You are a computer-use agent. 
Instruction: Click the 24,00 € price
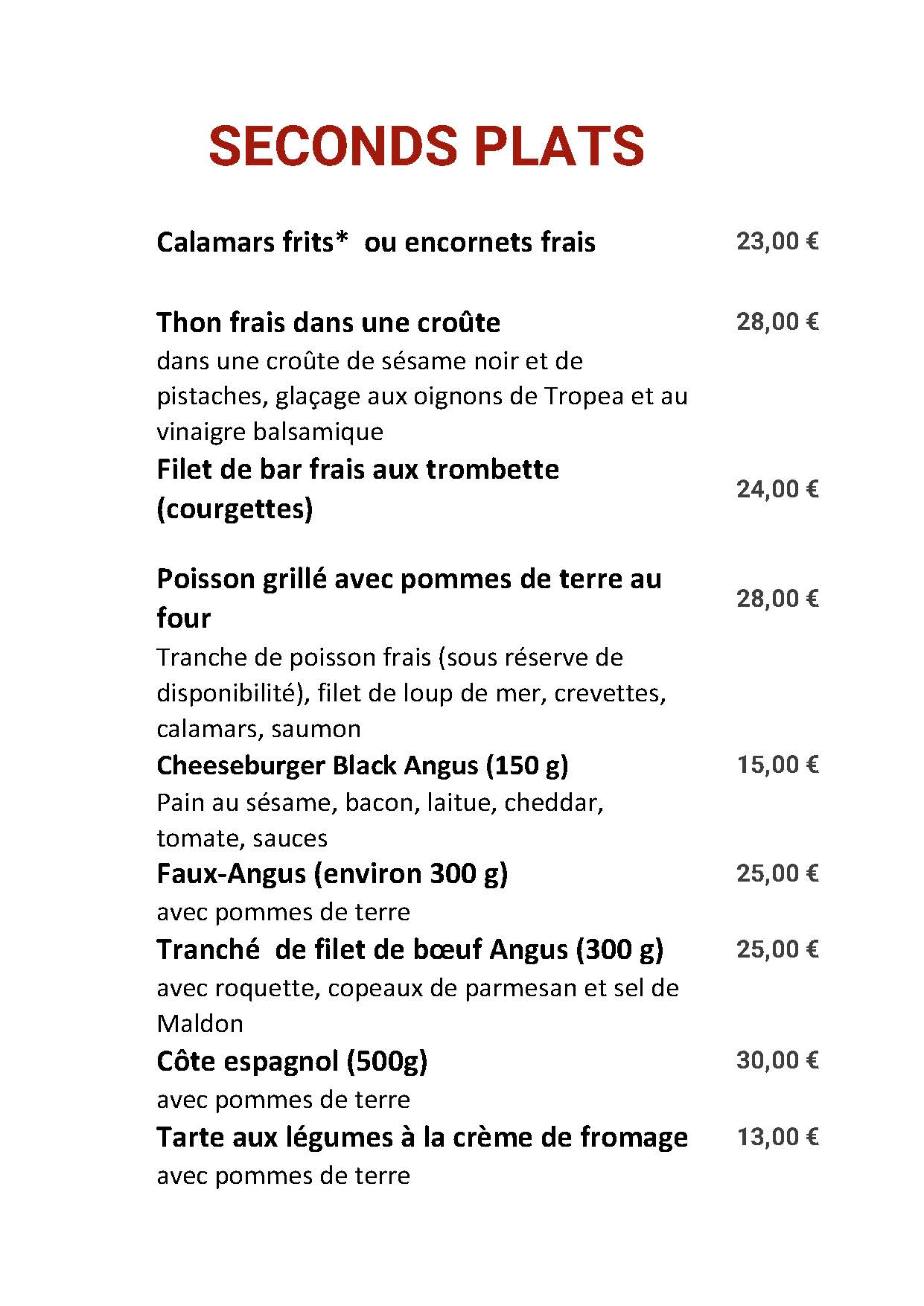coord(777,489)
